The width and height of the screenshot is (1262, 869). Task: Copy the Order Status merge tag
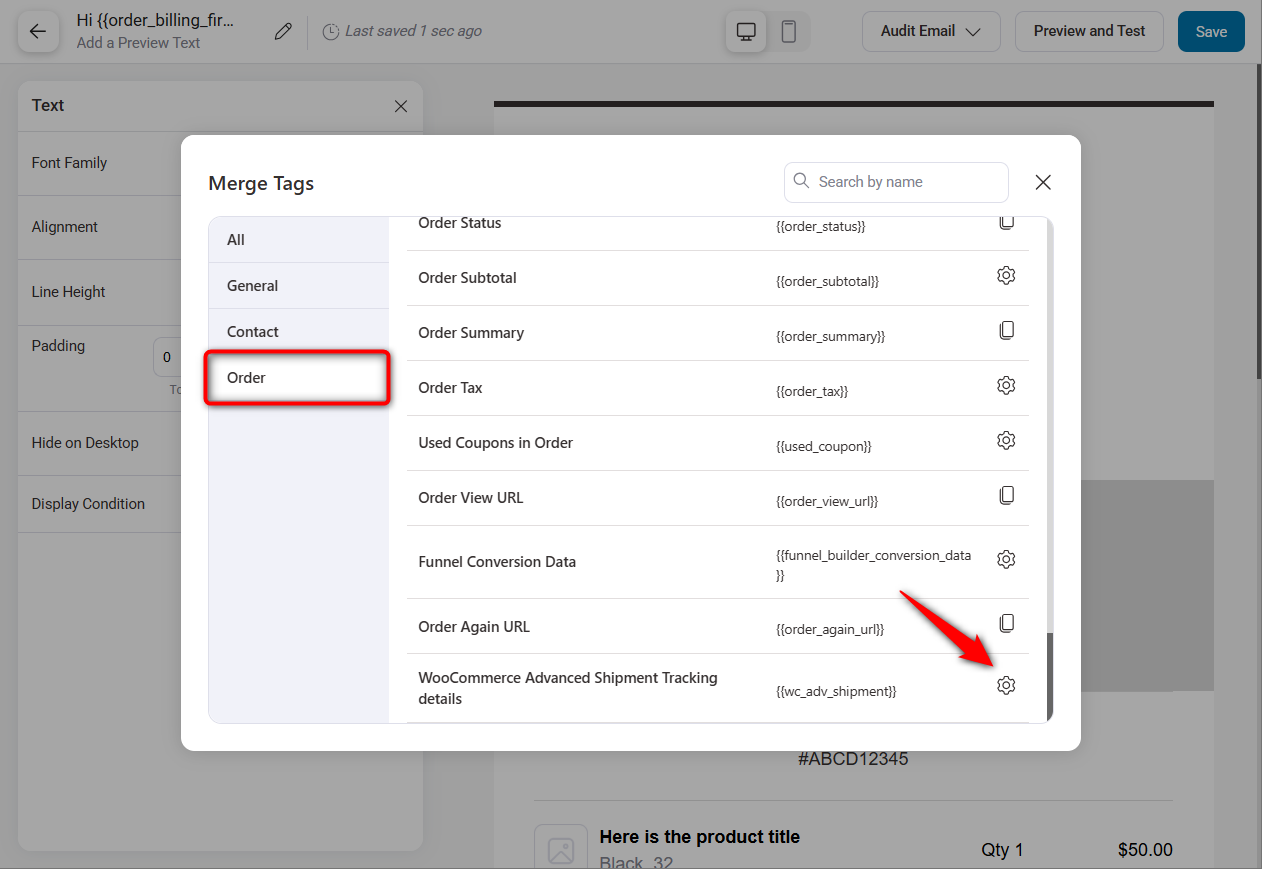point(1006,222)
